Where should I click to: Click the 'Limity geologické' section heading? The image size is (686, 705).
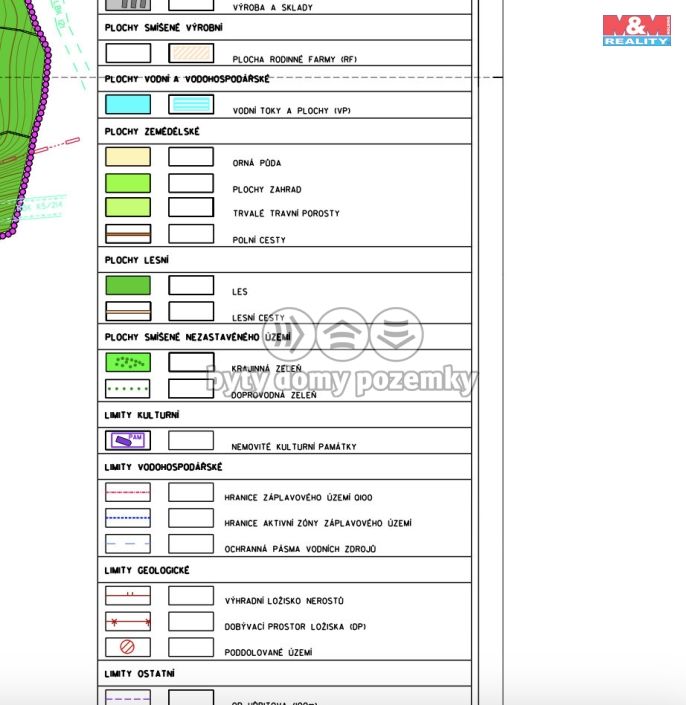point(147,570)
